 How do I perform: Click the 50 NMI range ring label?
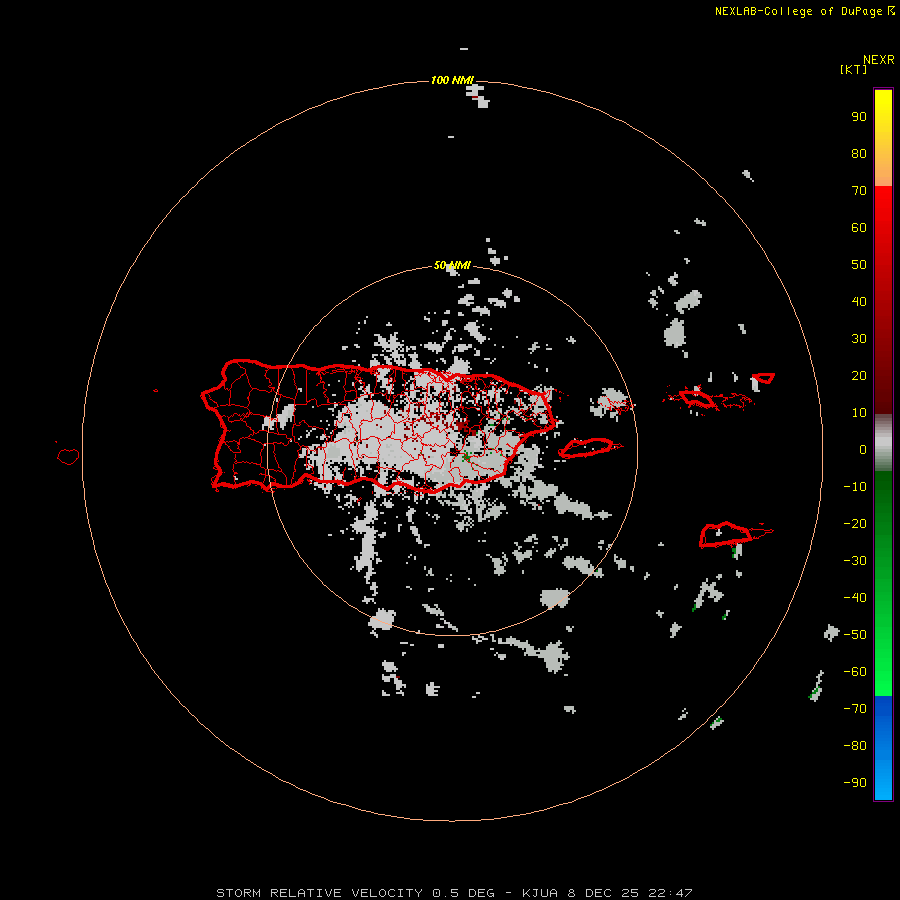point(452,265)
